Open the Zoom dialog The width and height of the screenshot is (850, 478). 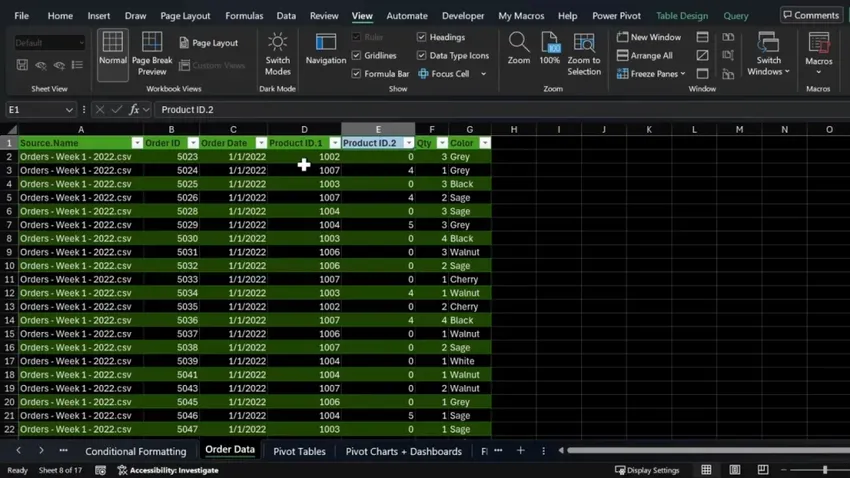[x=519, y=49]
